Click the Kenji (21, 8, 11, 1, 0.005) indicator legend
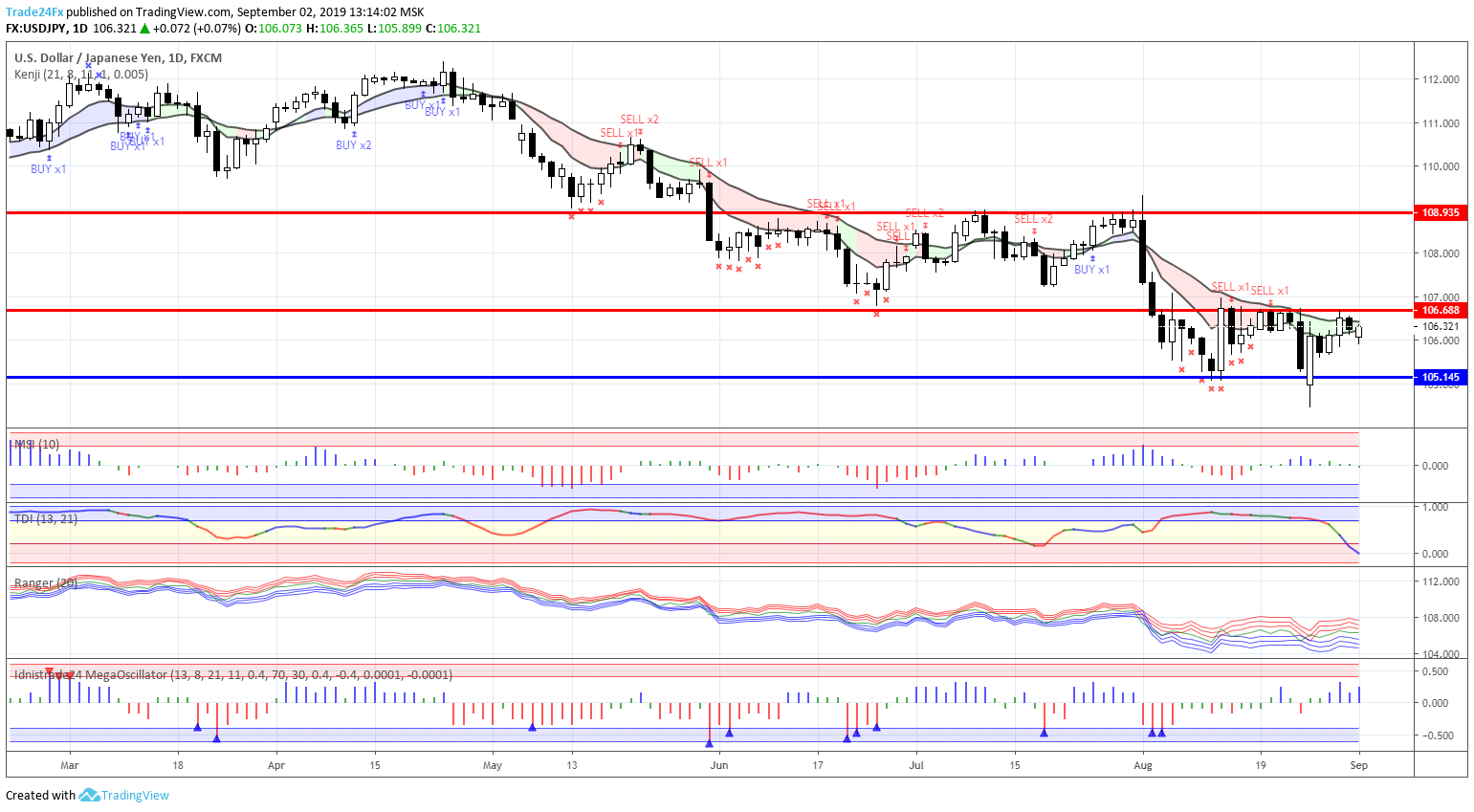Viewport: 1474px width, 812px height. 81,75
